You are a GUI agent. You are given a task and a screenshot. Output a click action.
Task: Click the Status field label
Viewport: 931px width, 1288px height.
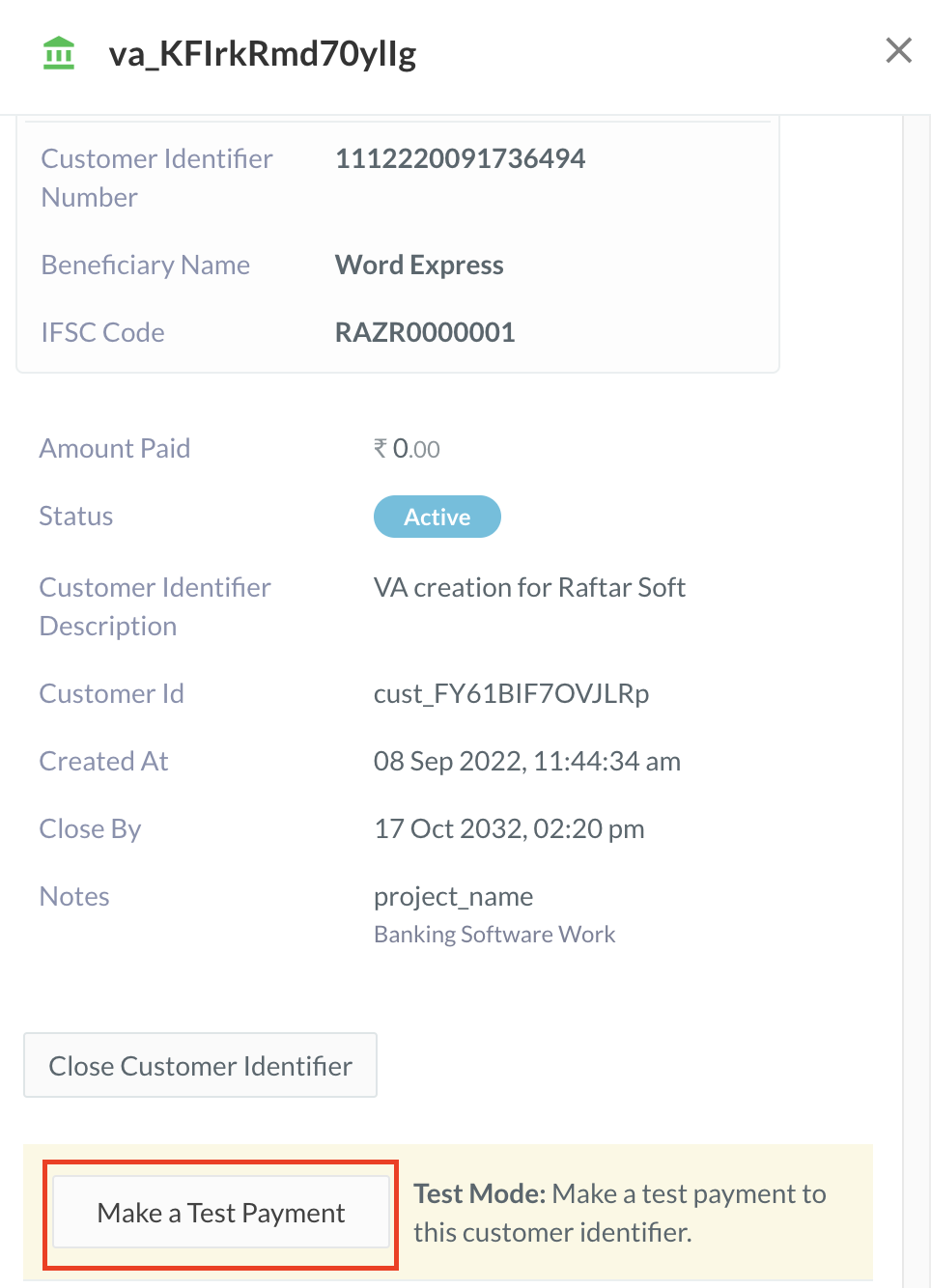pyautogui.click(x=76, y=516)
